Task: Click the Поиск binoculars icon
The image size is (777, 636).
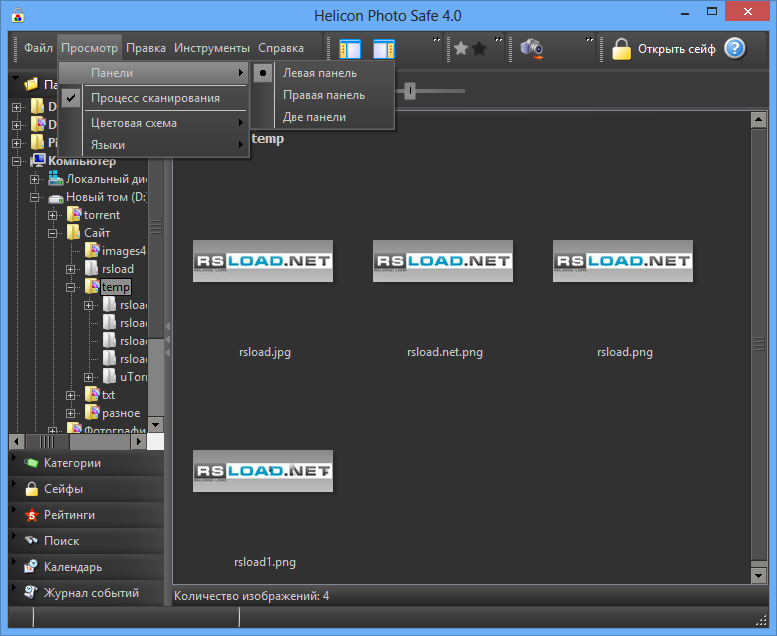Action: click(32, 540)
